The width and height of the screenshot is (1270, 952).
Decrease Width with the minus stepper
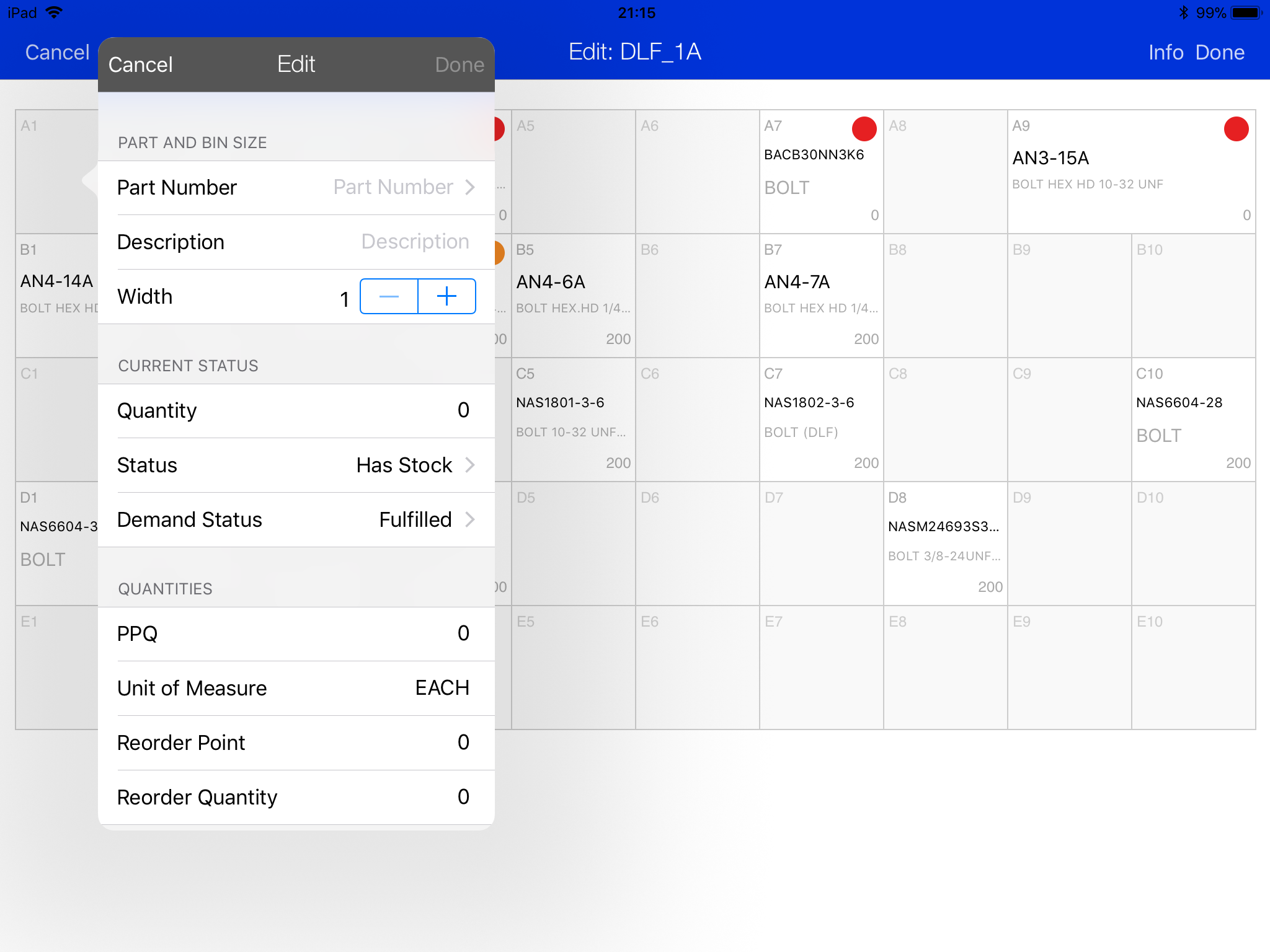click(389, 296)
